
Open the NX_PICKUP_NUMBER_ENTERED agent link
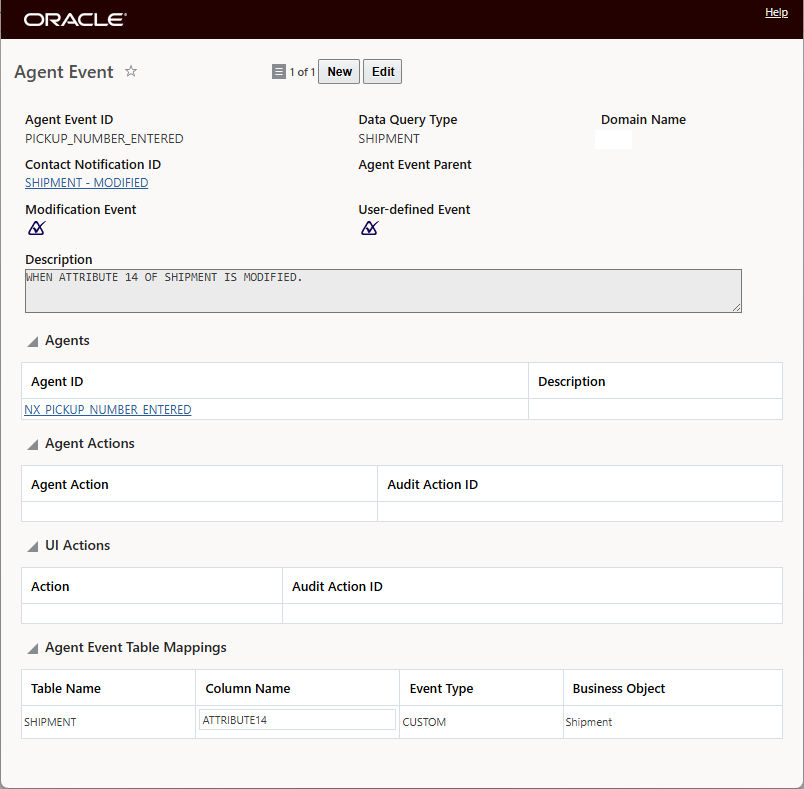click(108, 410)
